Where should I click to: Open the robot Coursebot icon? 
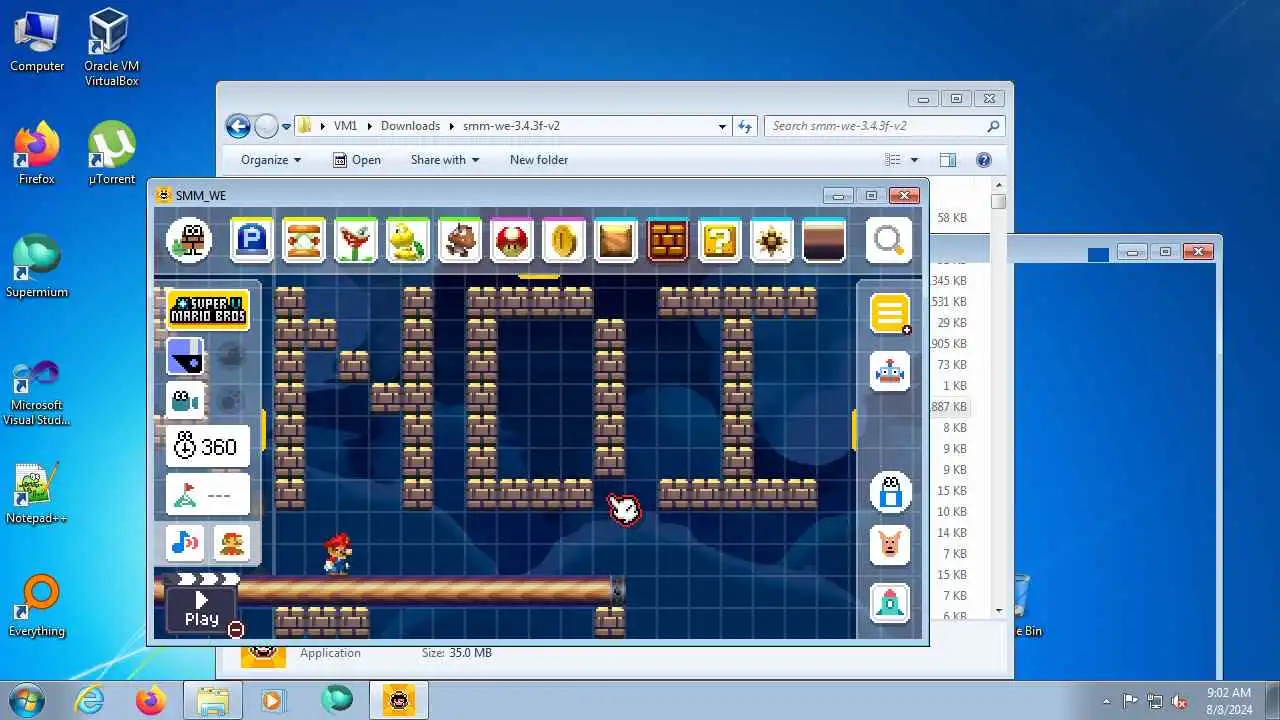(x=890, y=371)
